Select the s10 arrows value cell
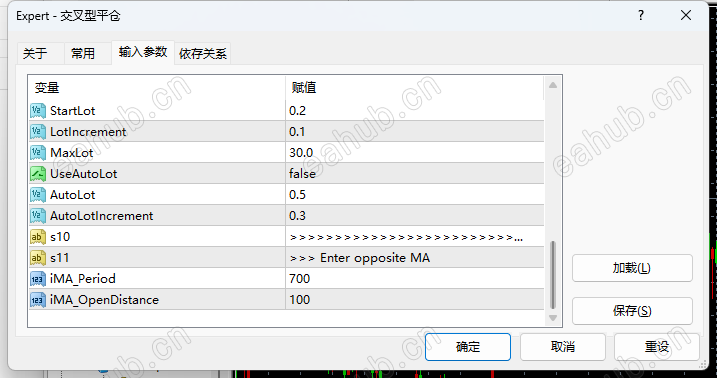This screenshot has height=378, width=717. tap(415, 237)
